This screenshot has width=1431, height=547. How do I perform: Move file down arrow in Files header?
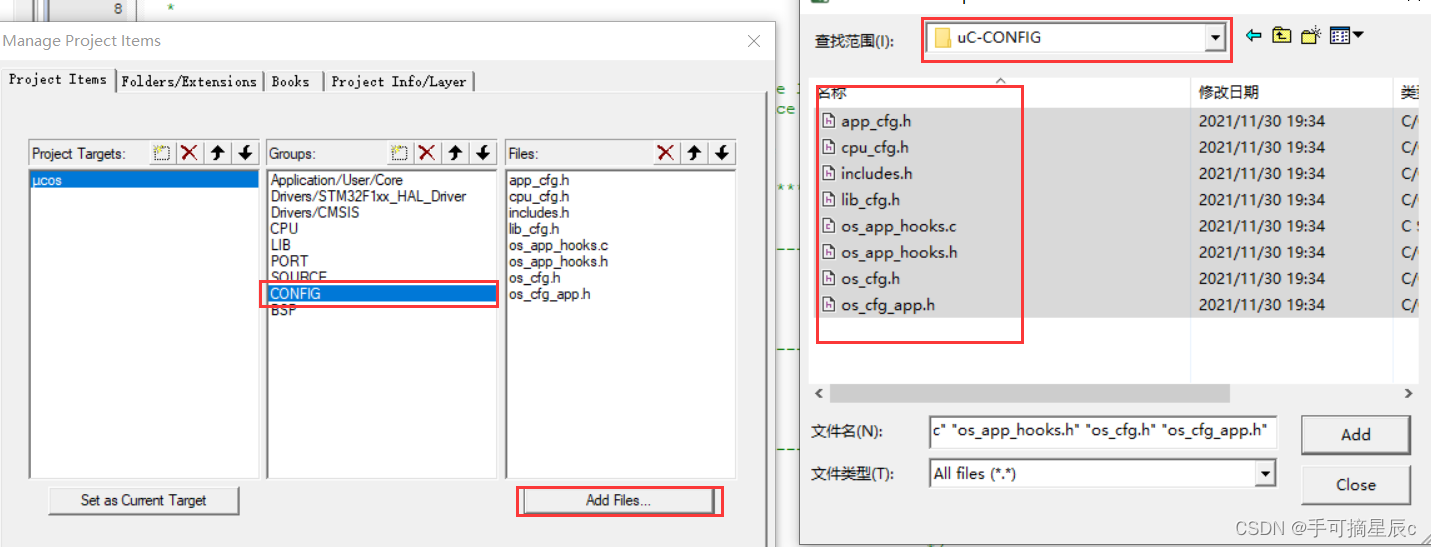pyautogui.click(x=721, y=153)
